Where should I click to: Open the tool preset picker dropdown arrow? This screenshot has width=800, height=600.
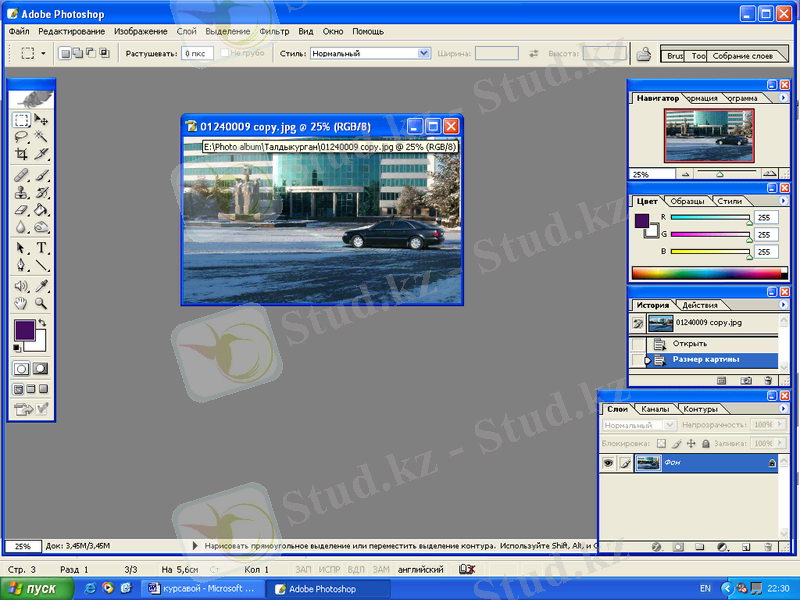coord(43,54)
